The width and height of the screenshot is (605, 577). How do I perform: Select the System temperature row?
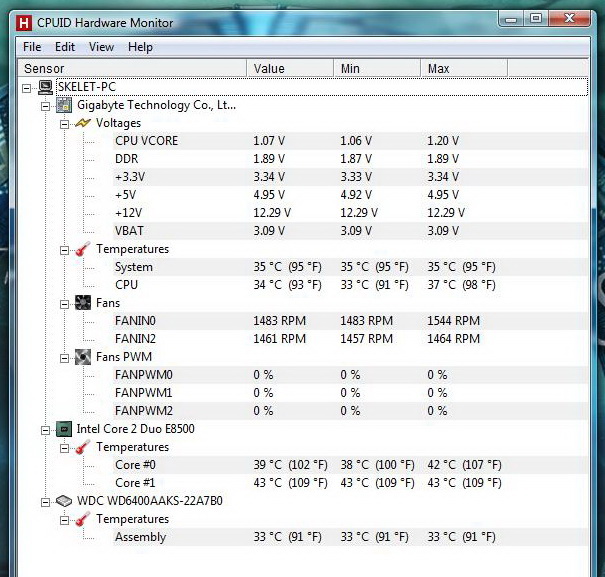pos(350,267)
